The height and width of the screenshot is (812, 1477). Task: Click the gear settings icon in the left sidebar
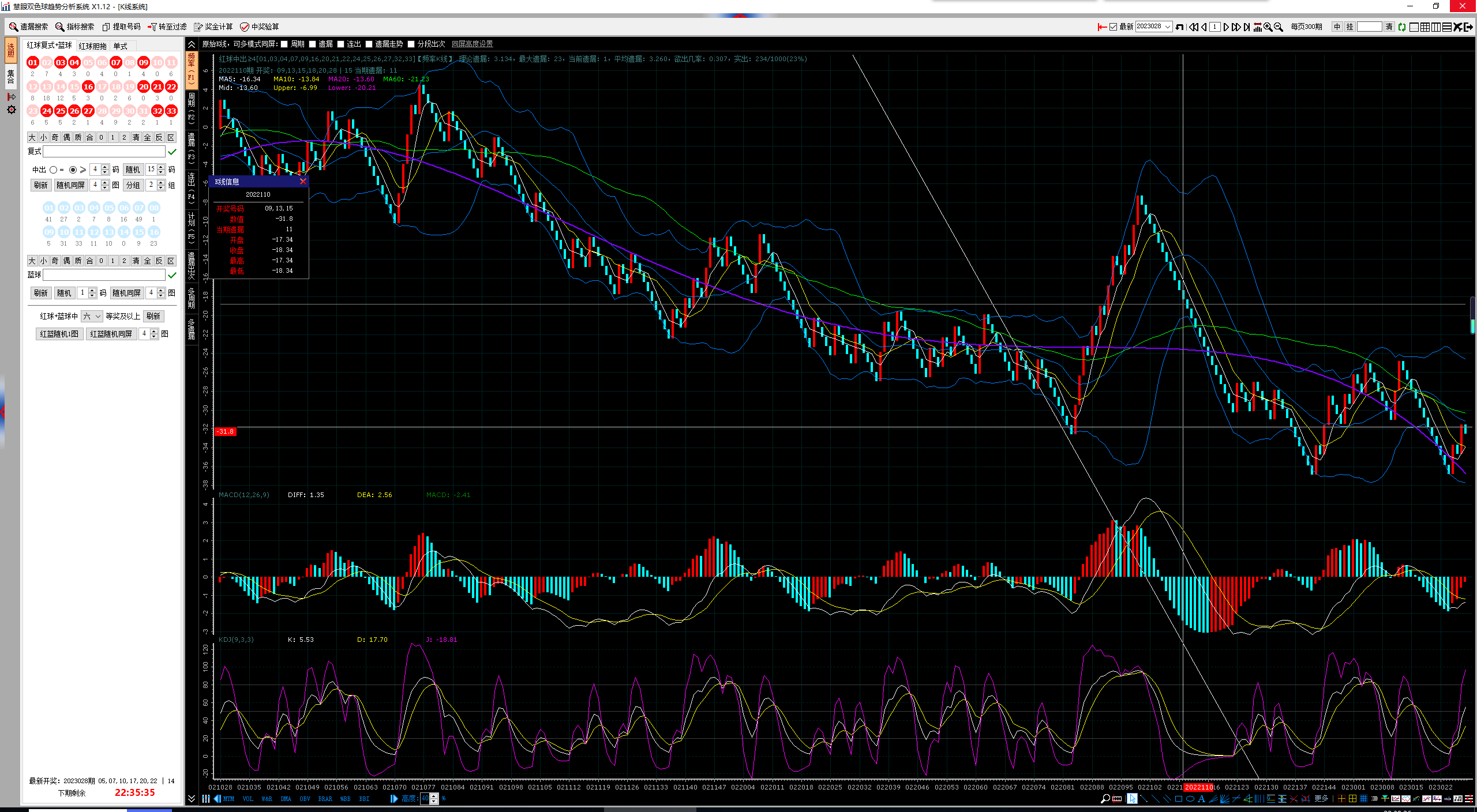pos(11,110)
